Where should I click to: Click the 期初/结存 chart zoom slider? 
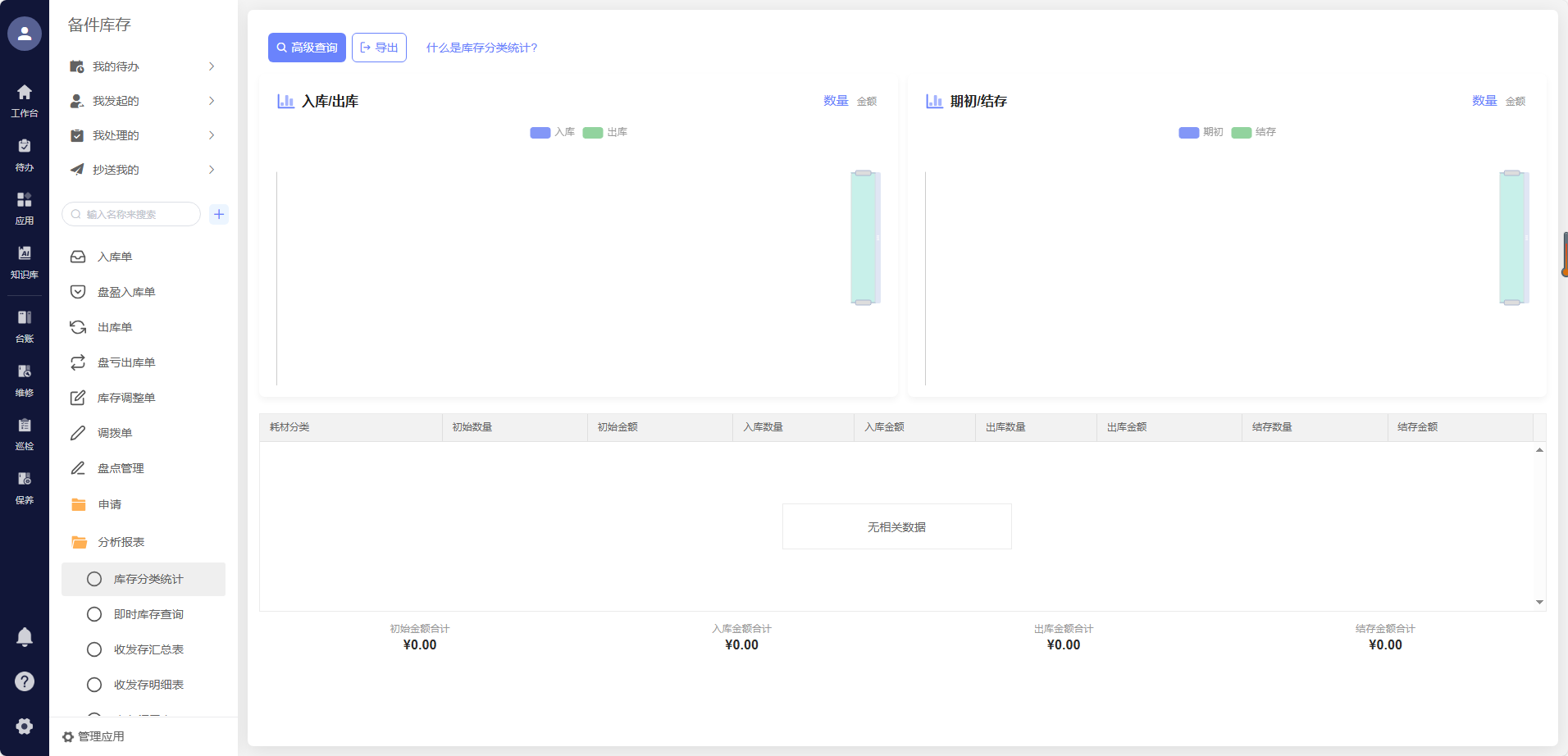[x=1512, y=238]
